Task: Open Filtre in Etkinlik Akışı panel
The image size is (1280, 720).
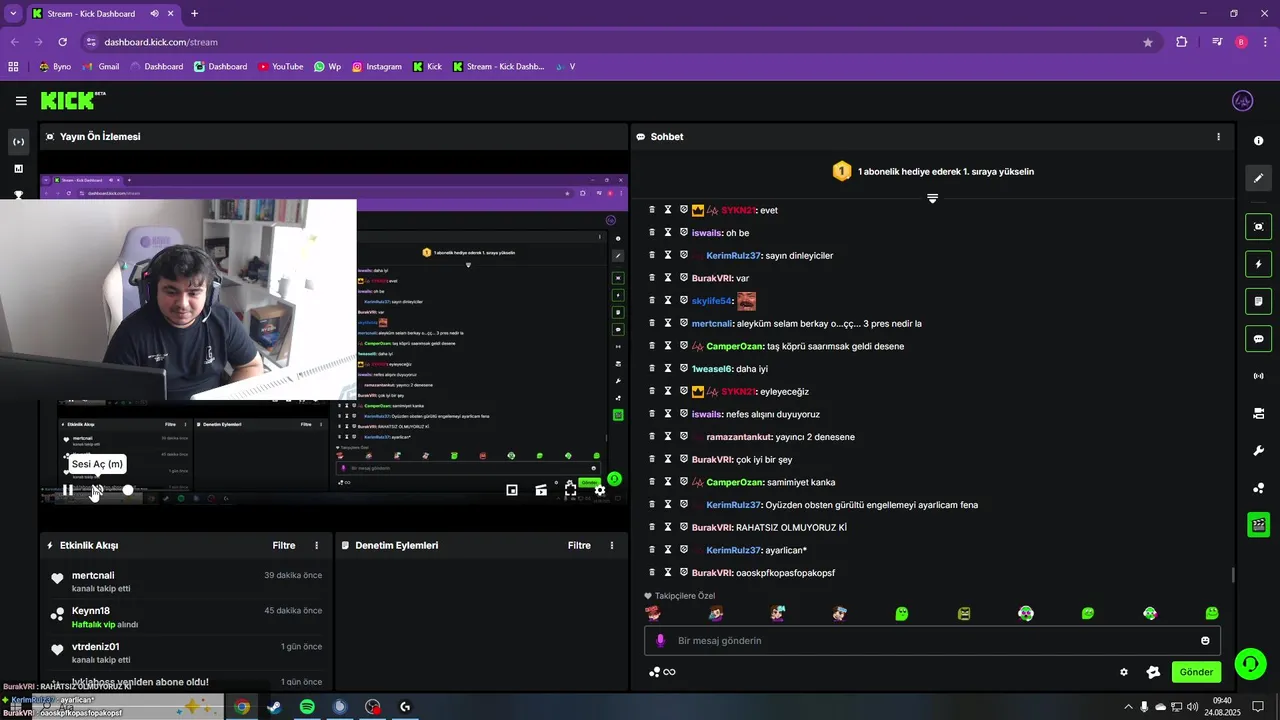Action: click(x=284, y=545)
